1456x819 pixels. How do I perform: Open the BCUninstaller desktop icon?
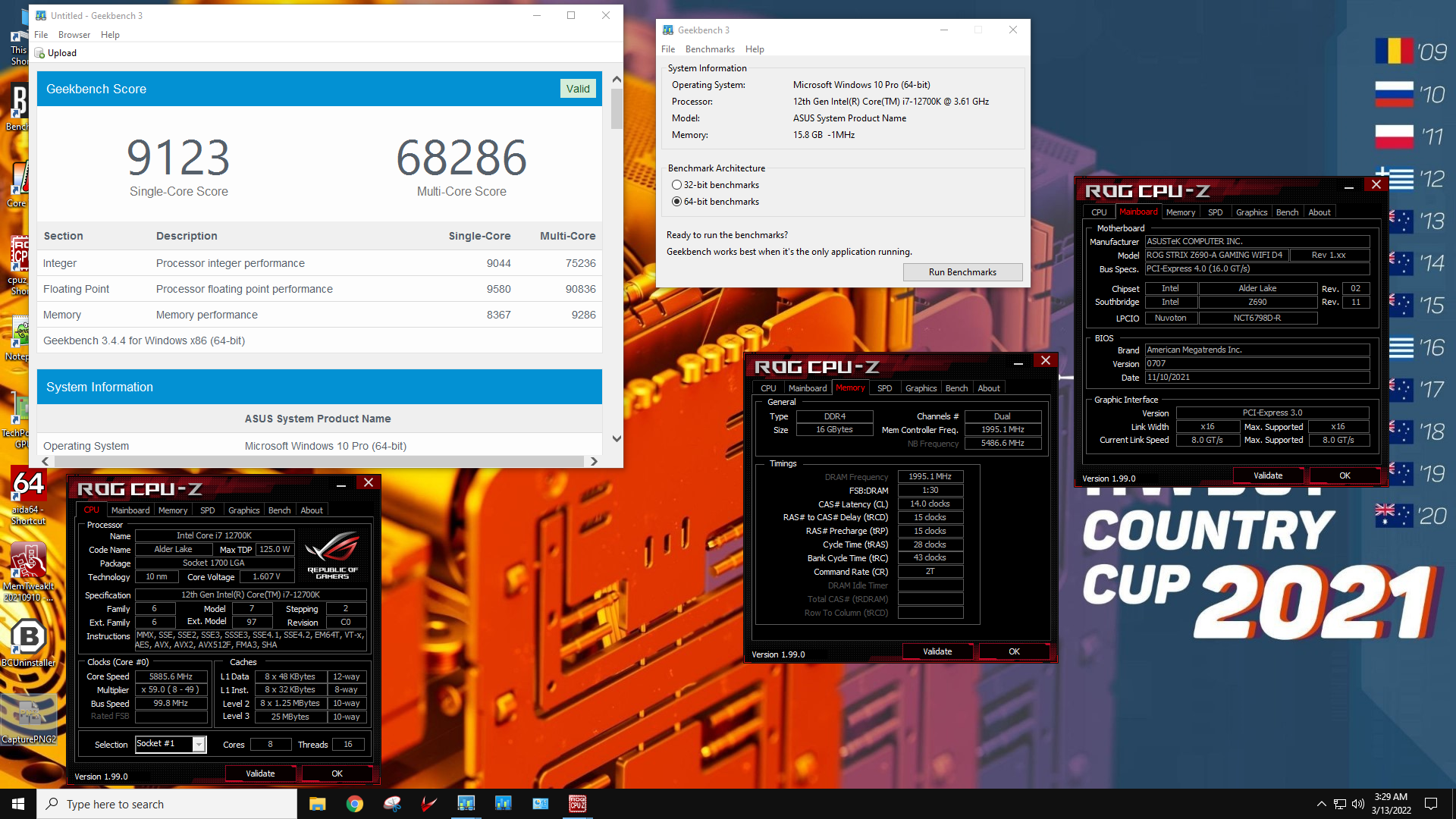click(x=28, y=643)
